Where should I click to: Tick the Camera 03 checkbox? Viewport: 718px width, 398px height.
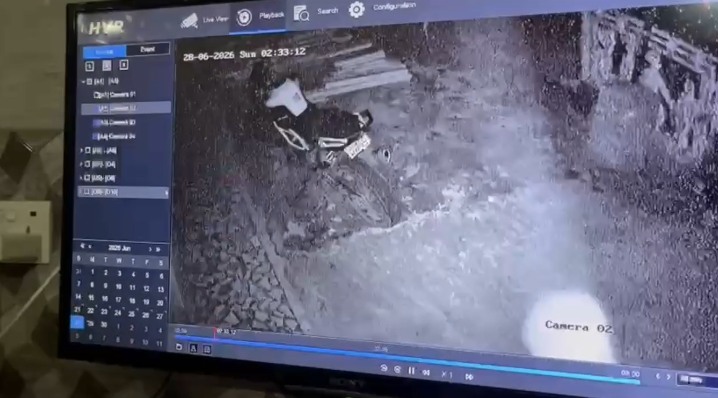pyautogui.click(x=96, y=123)
